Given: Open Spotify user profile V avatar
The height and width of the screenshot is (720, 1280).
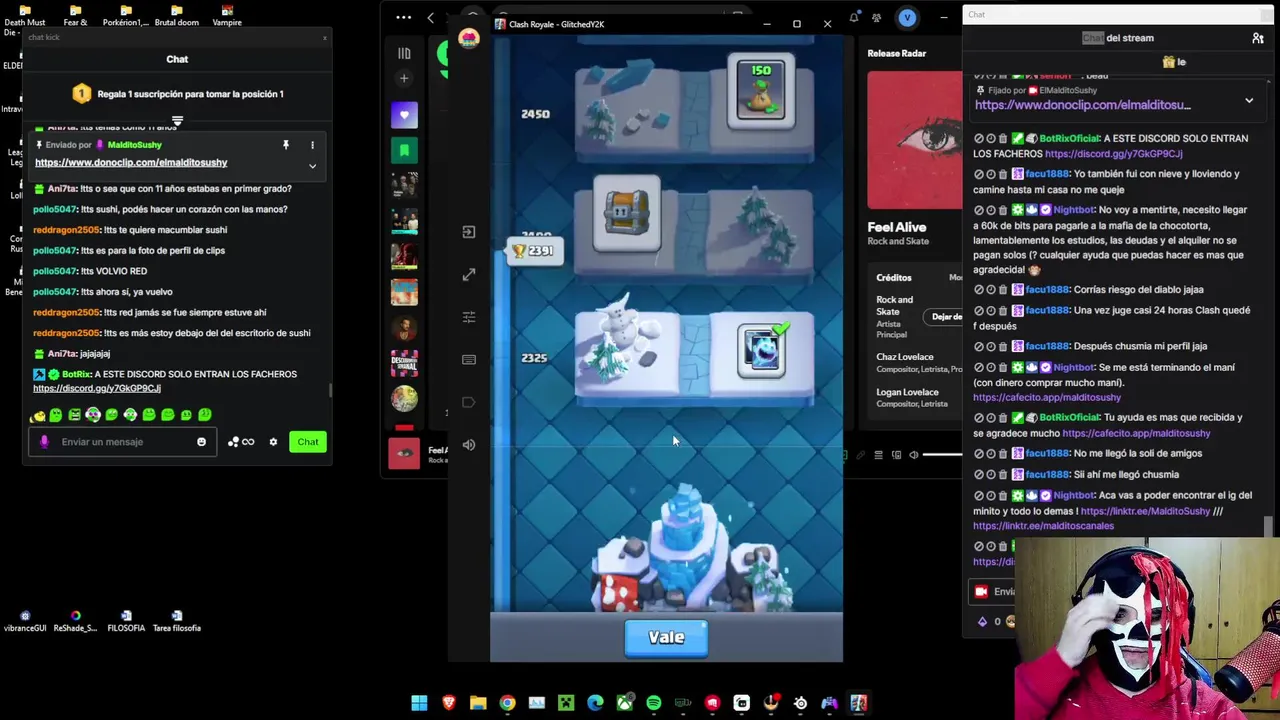Looking at the screenshot, I should pos(907,17).
